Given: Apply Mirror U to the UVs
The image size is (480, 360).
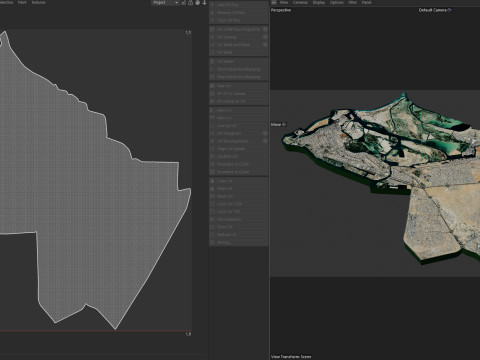Looking at the screenshot, I should tap(239, 110).
